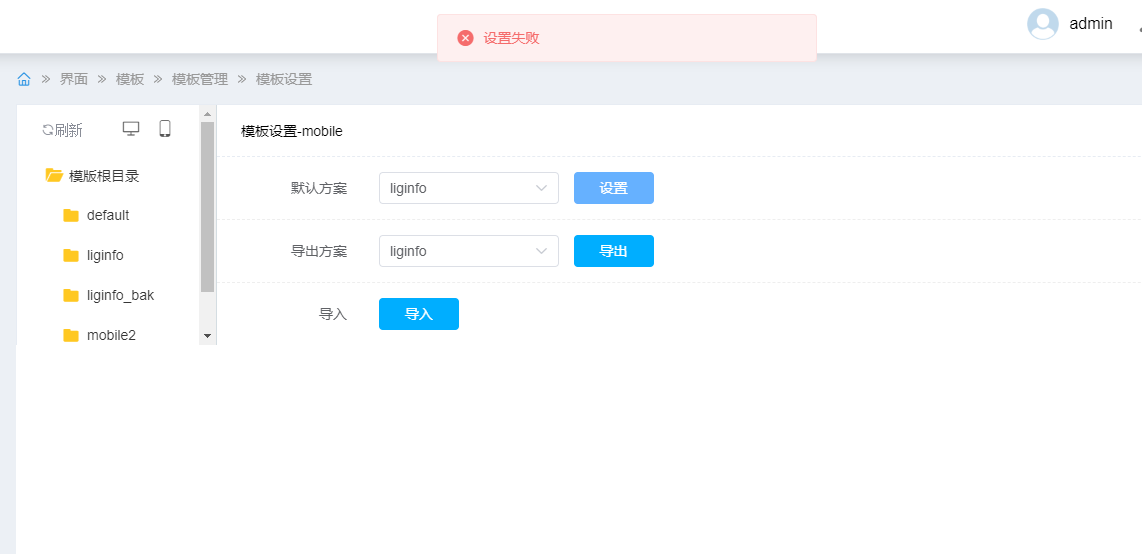Click the open folder icon for 模版根目录
This screenshot has width=1142, height=554.
pyautogui.click(x=54, y=176)
